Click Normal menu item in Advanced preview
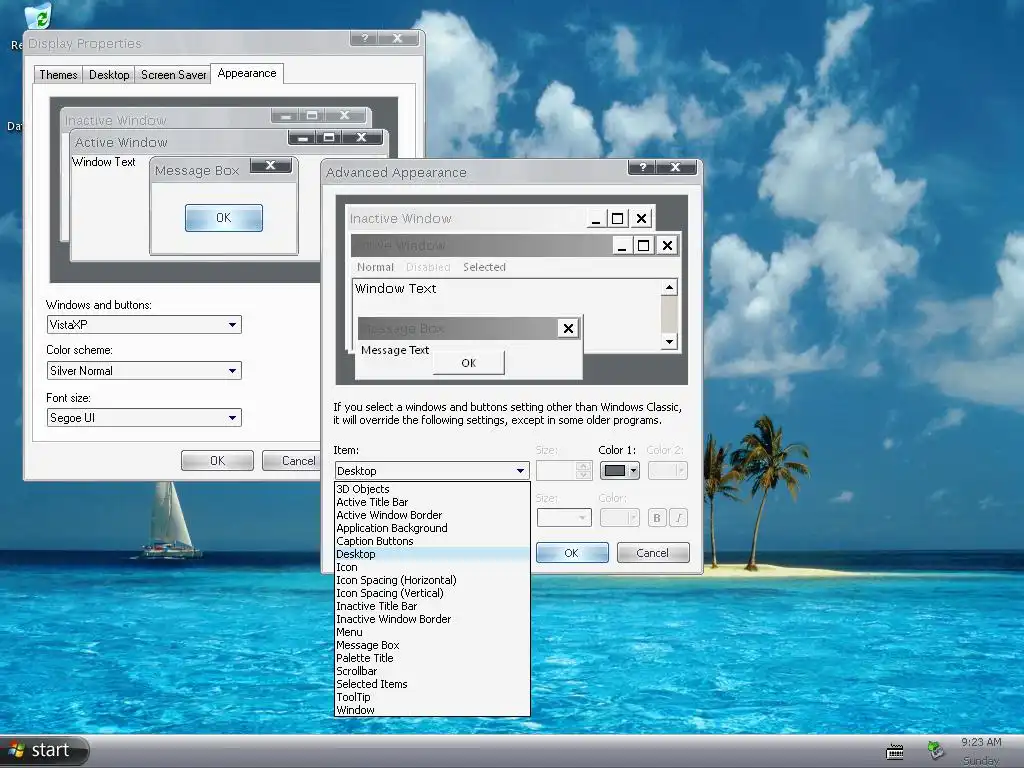This screenshot has width=1024, height=768. point(375,267)
